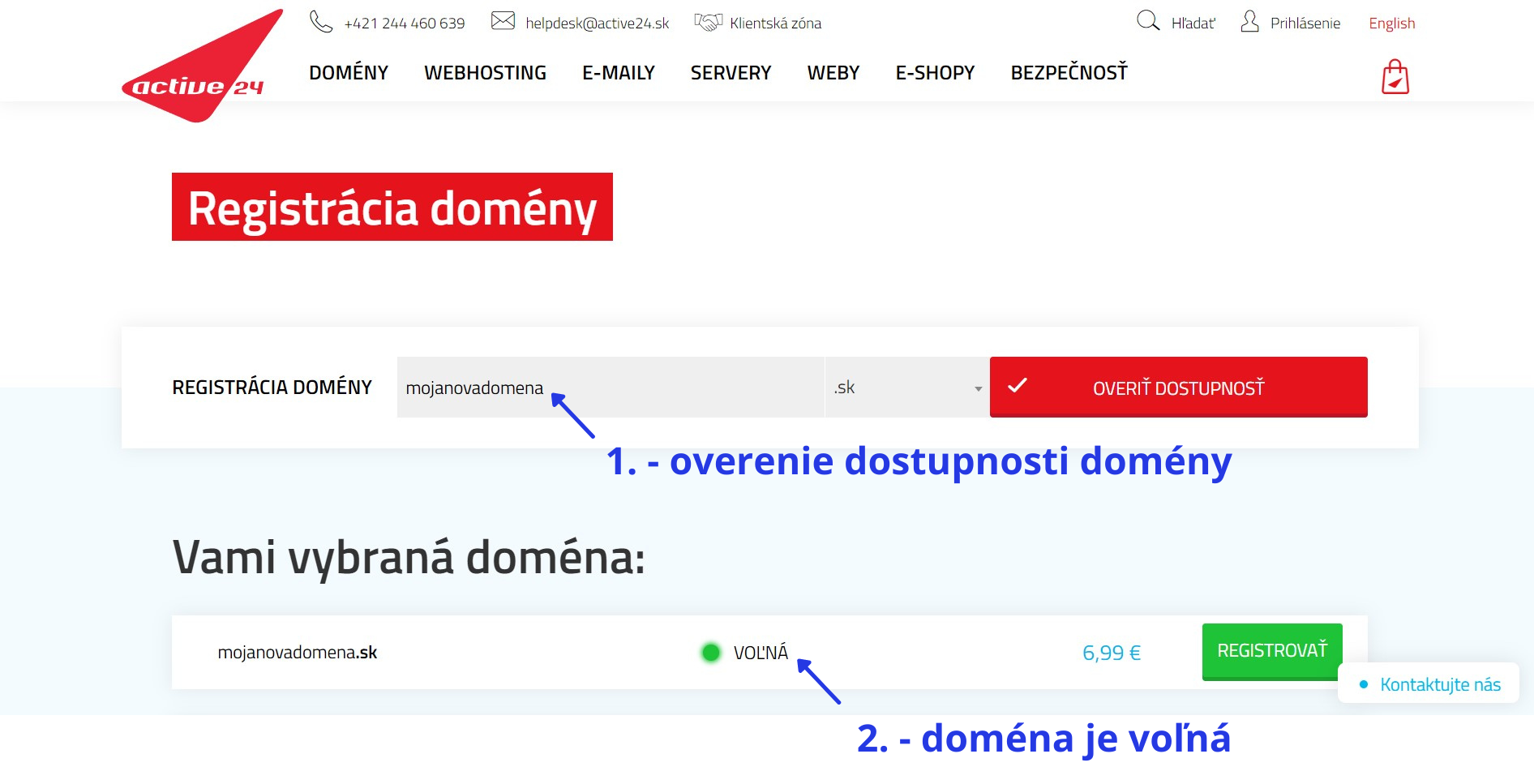Click the person icon beside Prihlásenie

click(1249, 21)
